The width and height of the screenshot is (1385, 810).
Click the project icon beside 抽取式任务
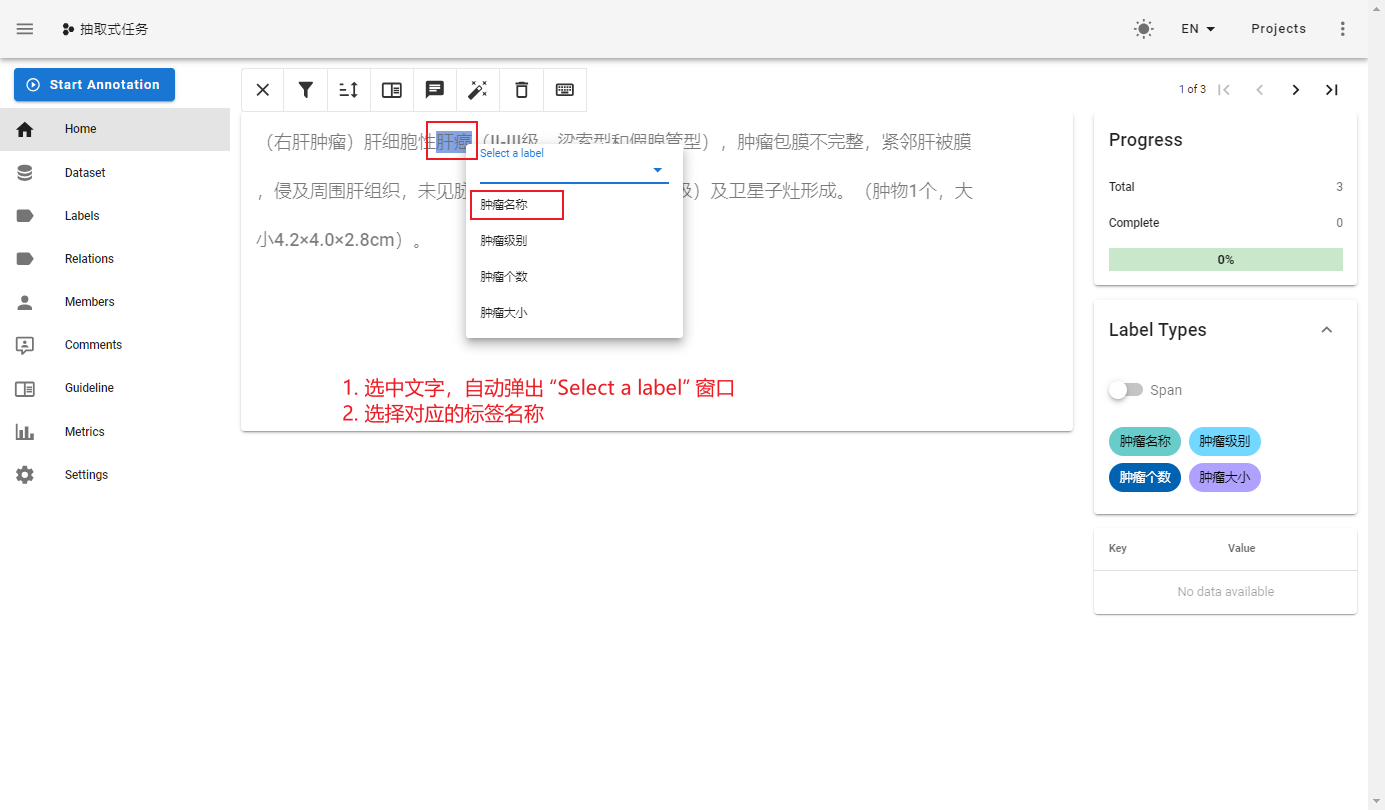[x=68, y=29]
